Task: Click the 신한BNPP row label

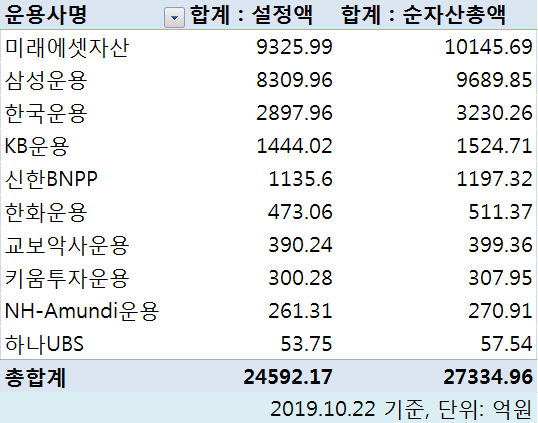Action: tap(51, 179)
